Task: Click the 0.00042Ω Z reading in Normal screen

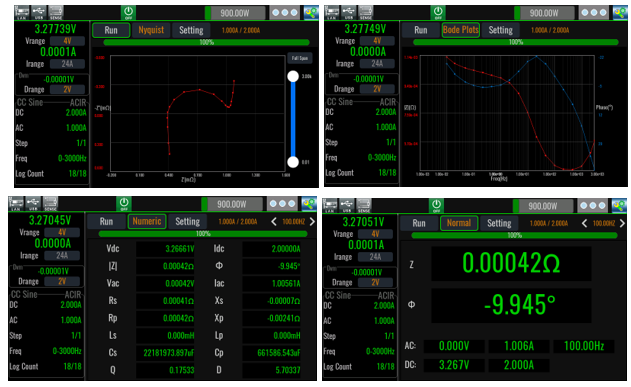Action: tap(511, 263)
